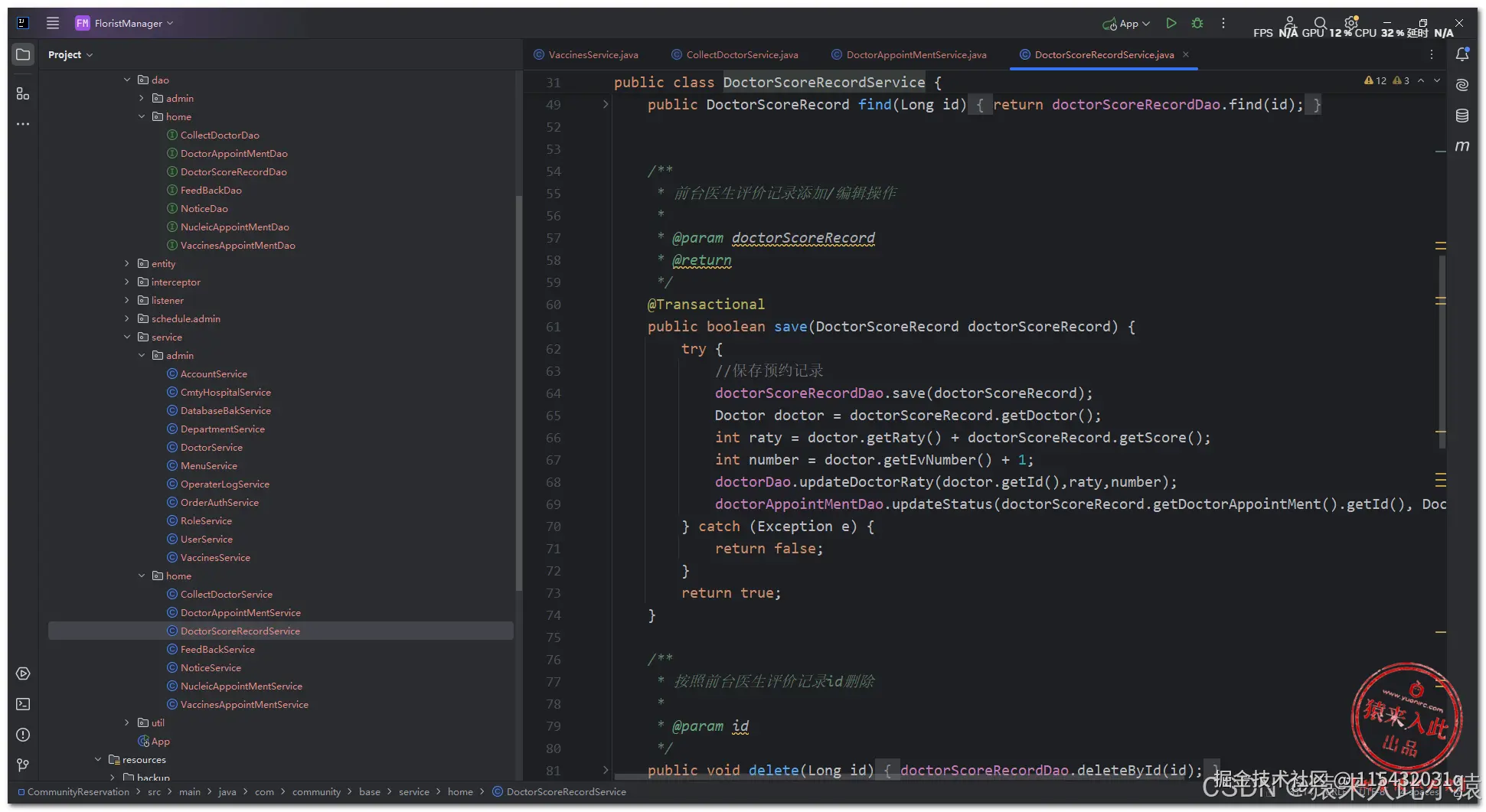Image resolution: width=1486 pixels, height=812 pixels.
Task: Switch to DoctorAppointMentService.java tab
Action: (910, 54)
